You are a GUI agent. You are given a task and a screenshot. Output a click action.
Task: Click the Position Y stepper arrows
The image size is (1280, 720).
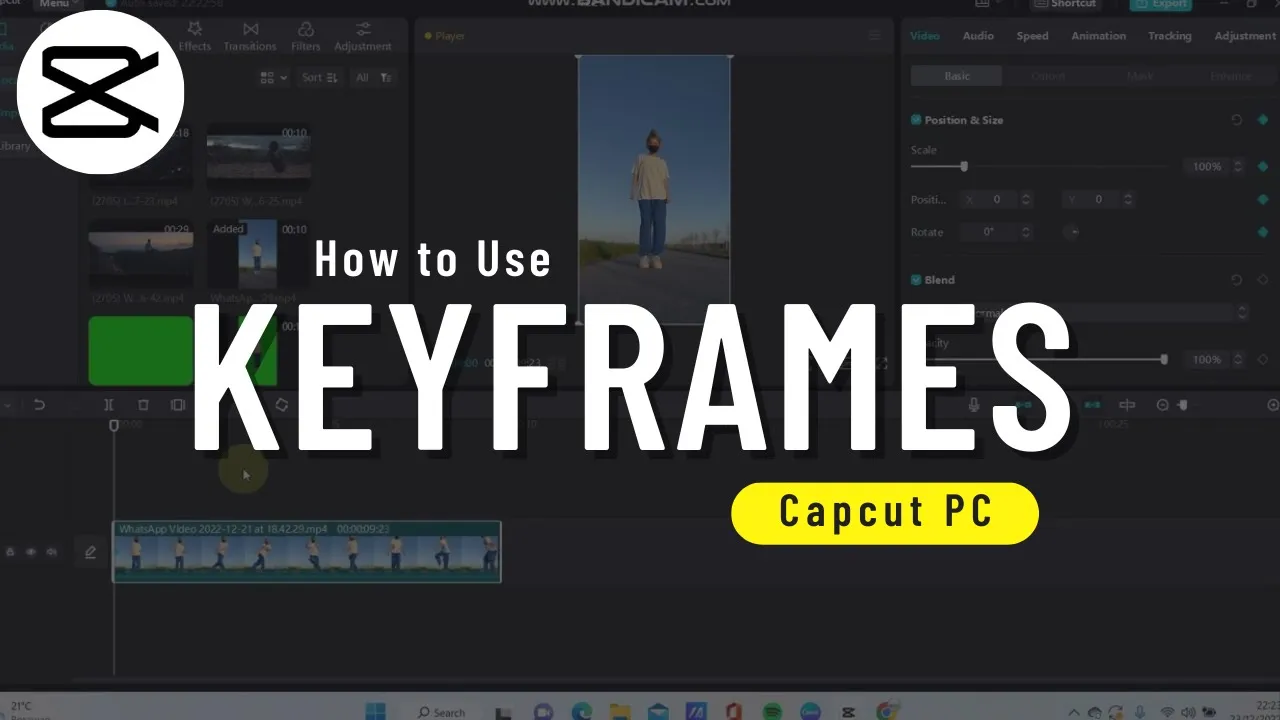tap(1128, 200)
